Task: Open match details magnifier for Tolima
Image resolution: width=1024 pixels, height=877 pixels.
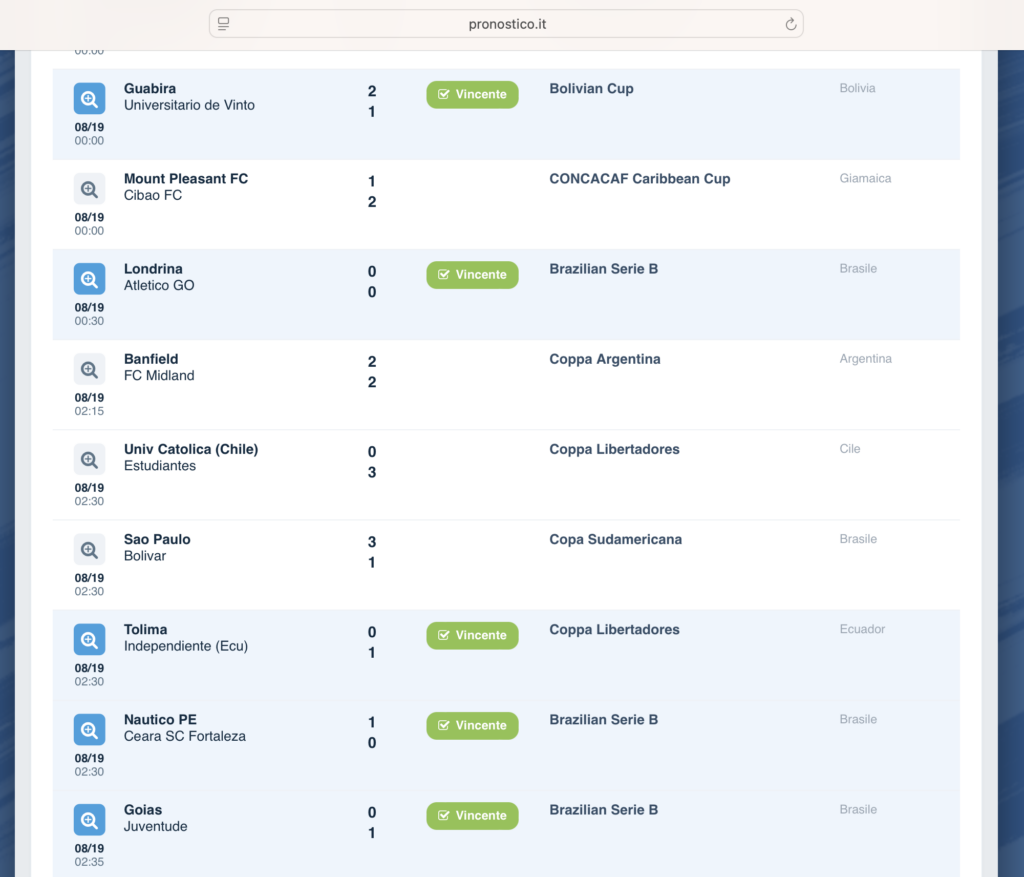Action: [89, 639]
